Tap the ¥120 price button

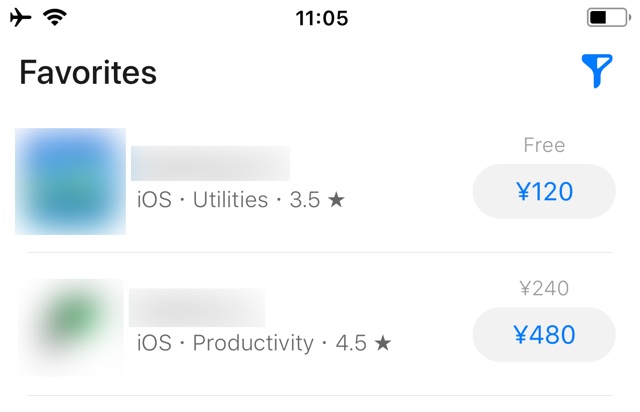[544, 191]
